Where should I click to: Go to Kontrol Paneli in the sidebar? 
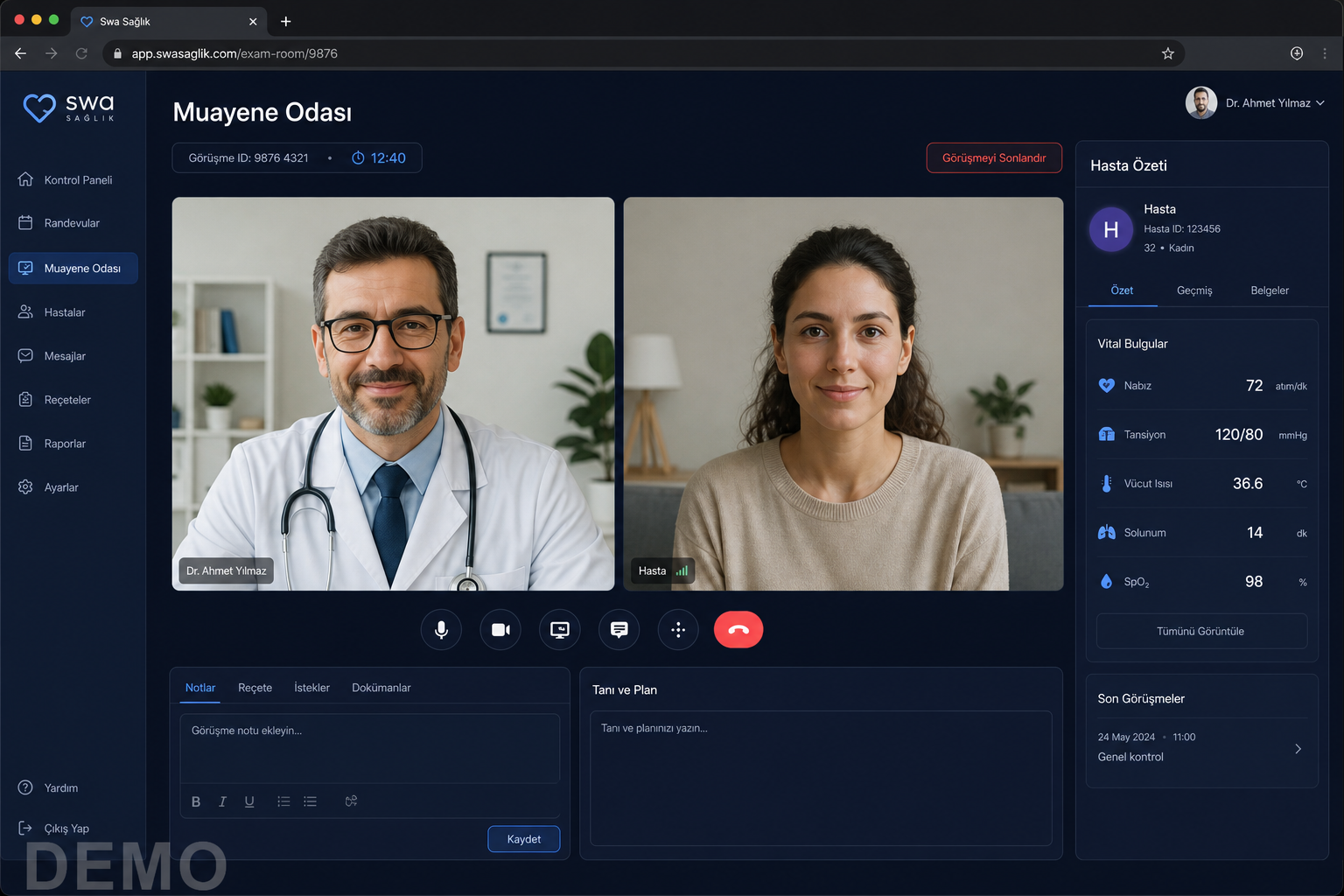tap(73, 180)
